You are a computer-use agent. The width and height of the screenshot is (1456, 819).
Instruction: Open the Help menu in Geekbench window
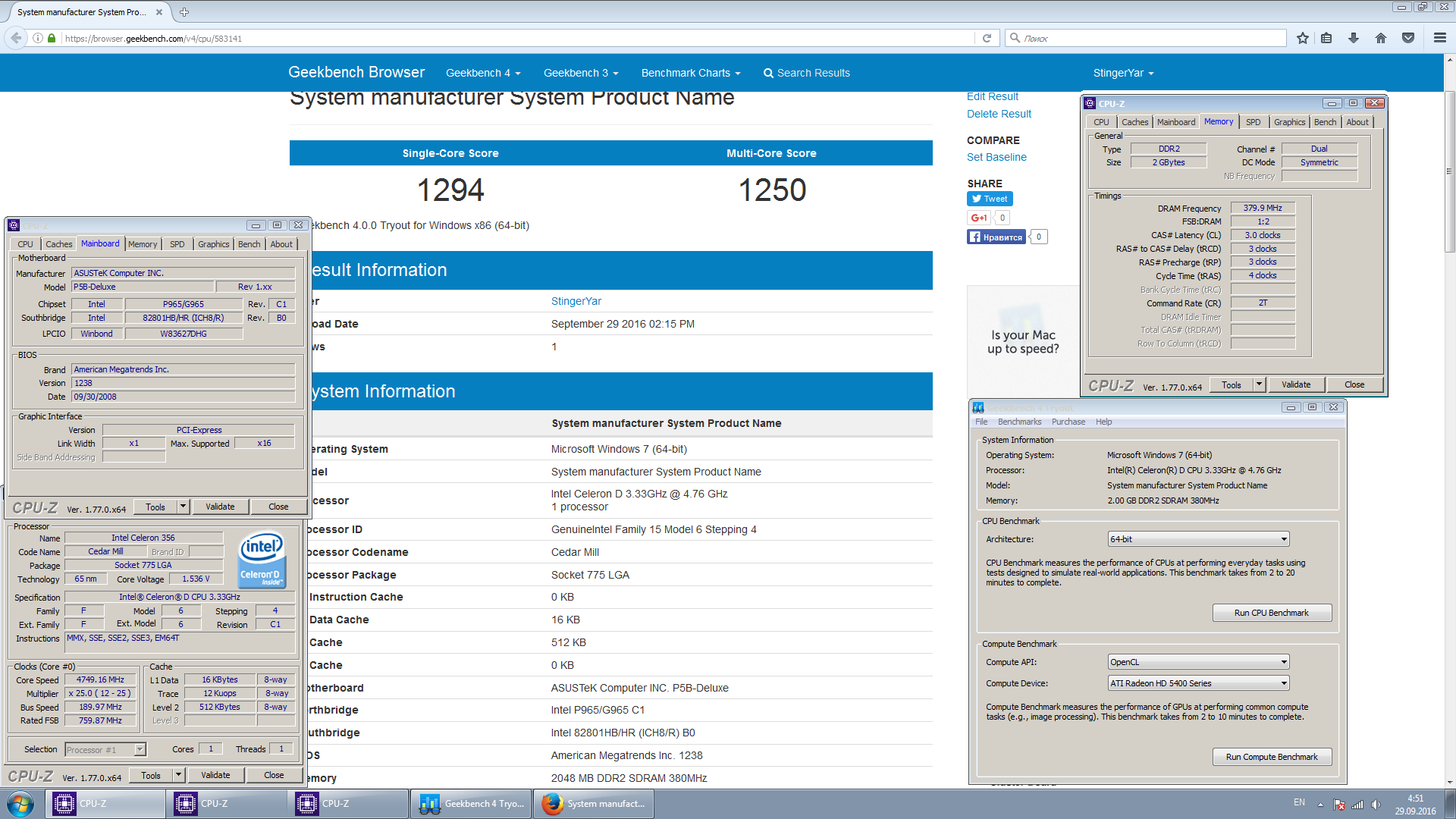pyautogui.click(x=1103, y=422)
